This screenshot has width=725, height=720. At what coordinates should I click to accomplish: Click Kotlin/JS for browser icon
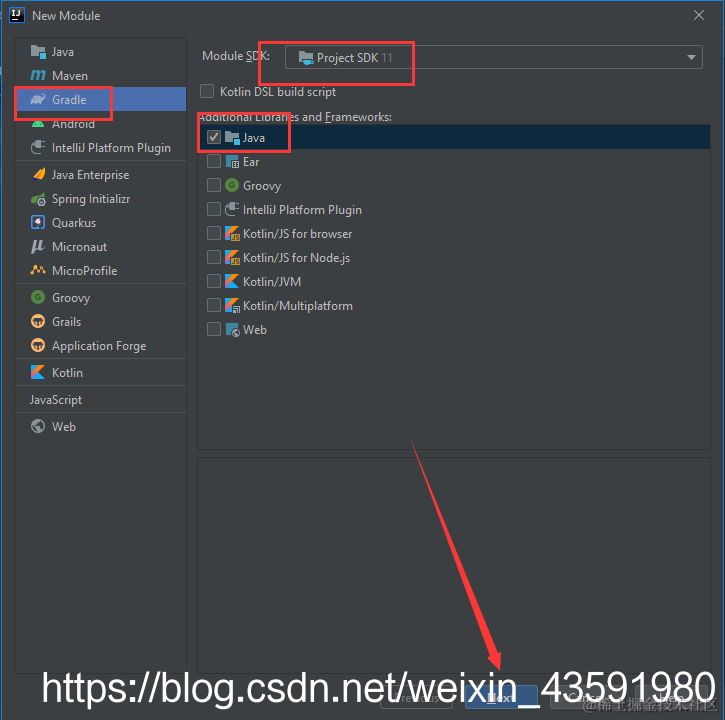[x=232, y=234]
